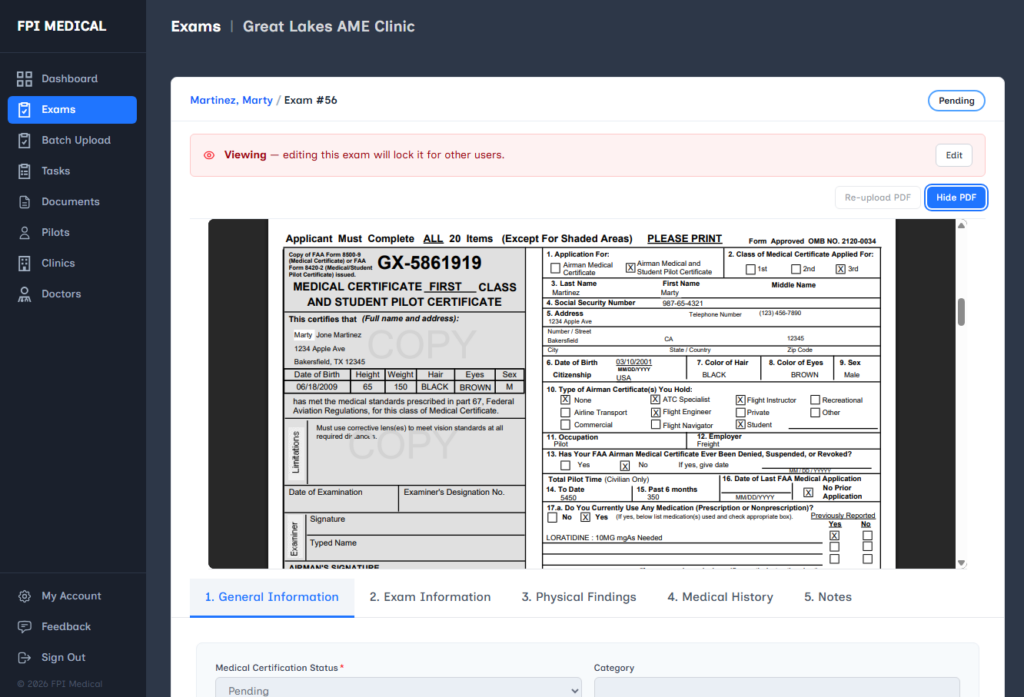This screenshot has width=1024, height=697.
Task: Click the Documents file icon
Action: (24, 202)
